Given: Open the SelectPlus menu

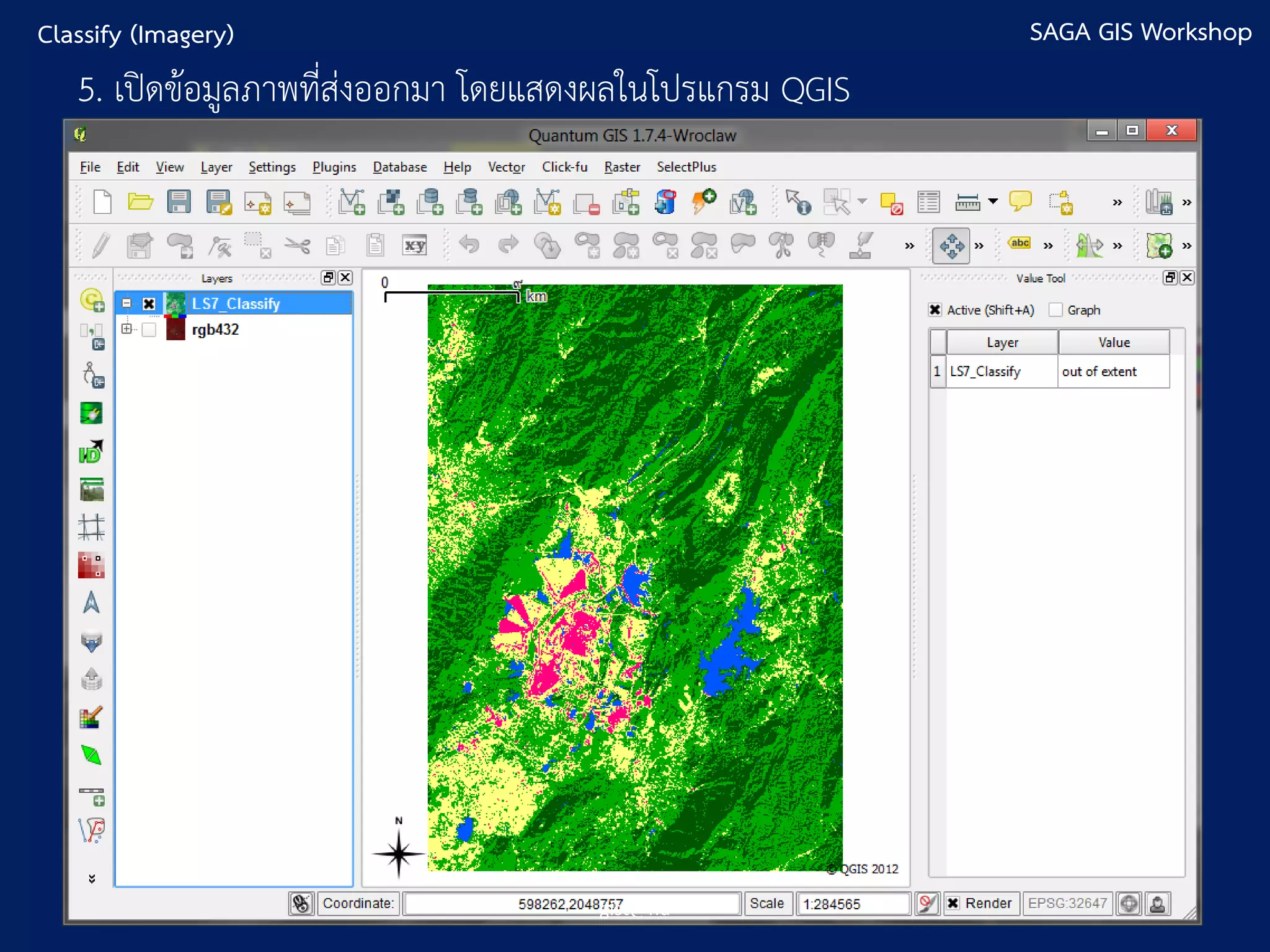Looking at the screenshot, I should [686, 167].
